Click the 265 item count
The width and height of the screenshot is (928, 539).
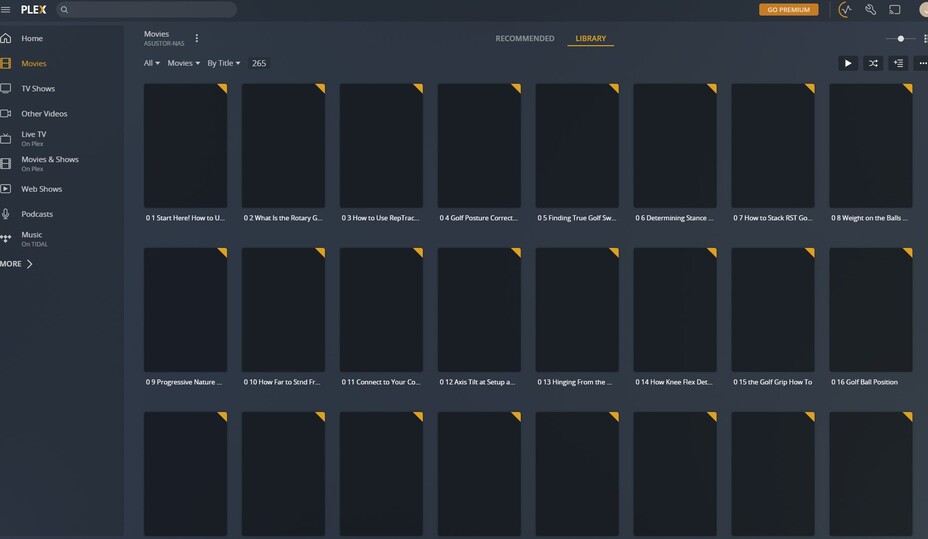259,63
